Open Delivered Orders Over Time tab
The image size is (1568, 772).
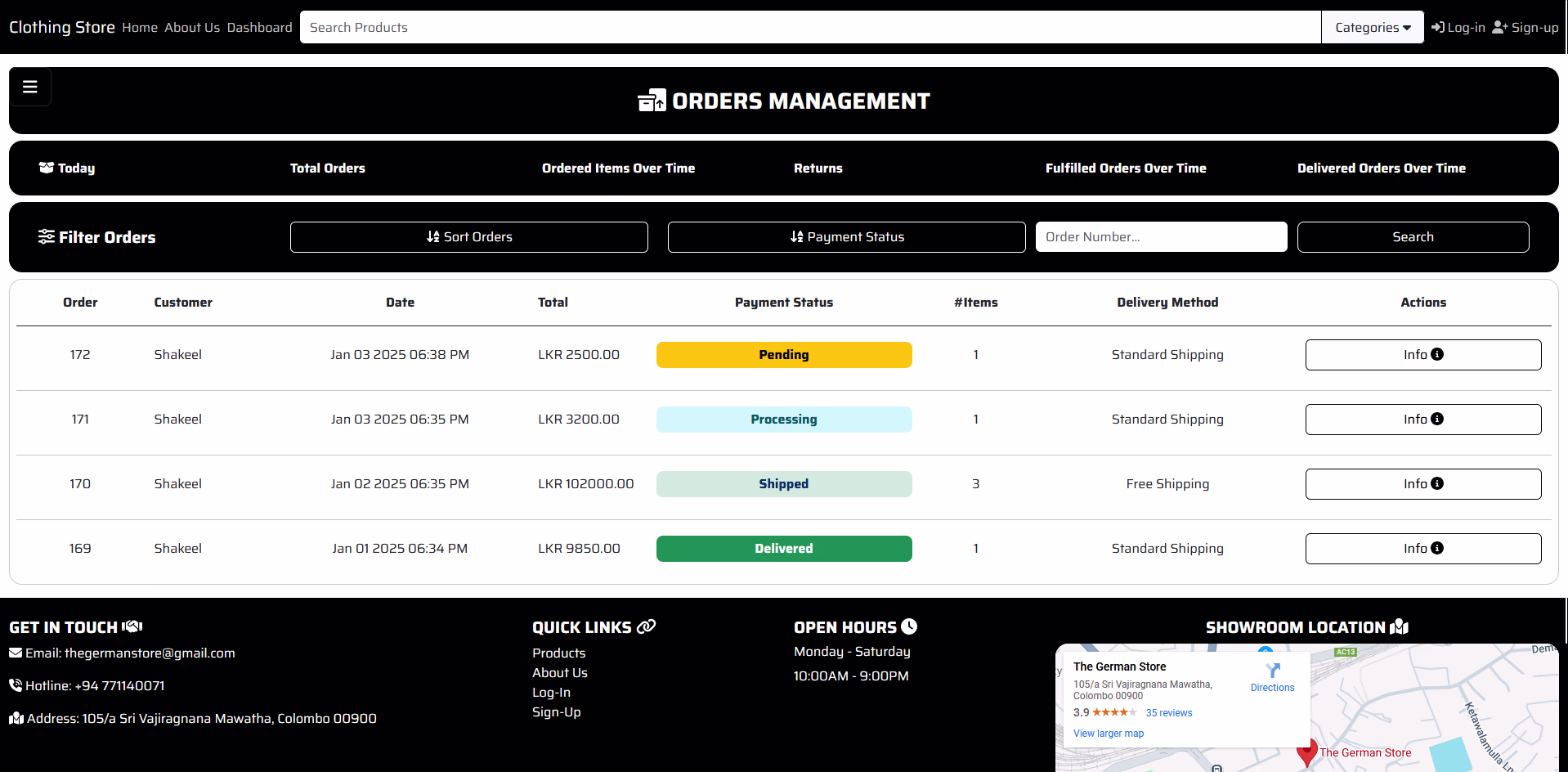tap(1381, 168)
